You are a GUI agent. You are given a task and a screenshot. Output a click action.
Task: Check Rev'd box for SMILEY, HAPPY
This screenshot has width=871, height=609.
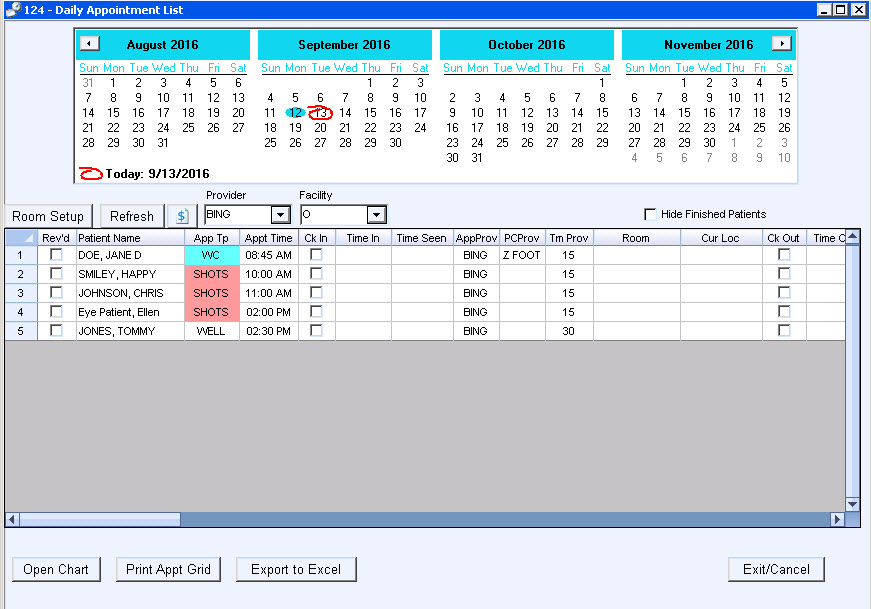click(56, 273)
